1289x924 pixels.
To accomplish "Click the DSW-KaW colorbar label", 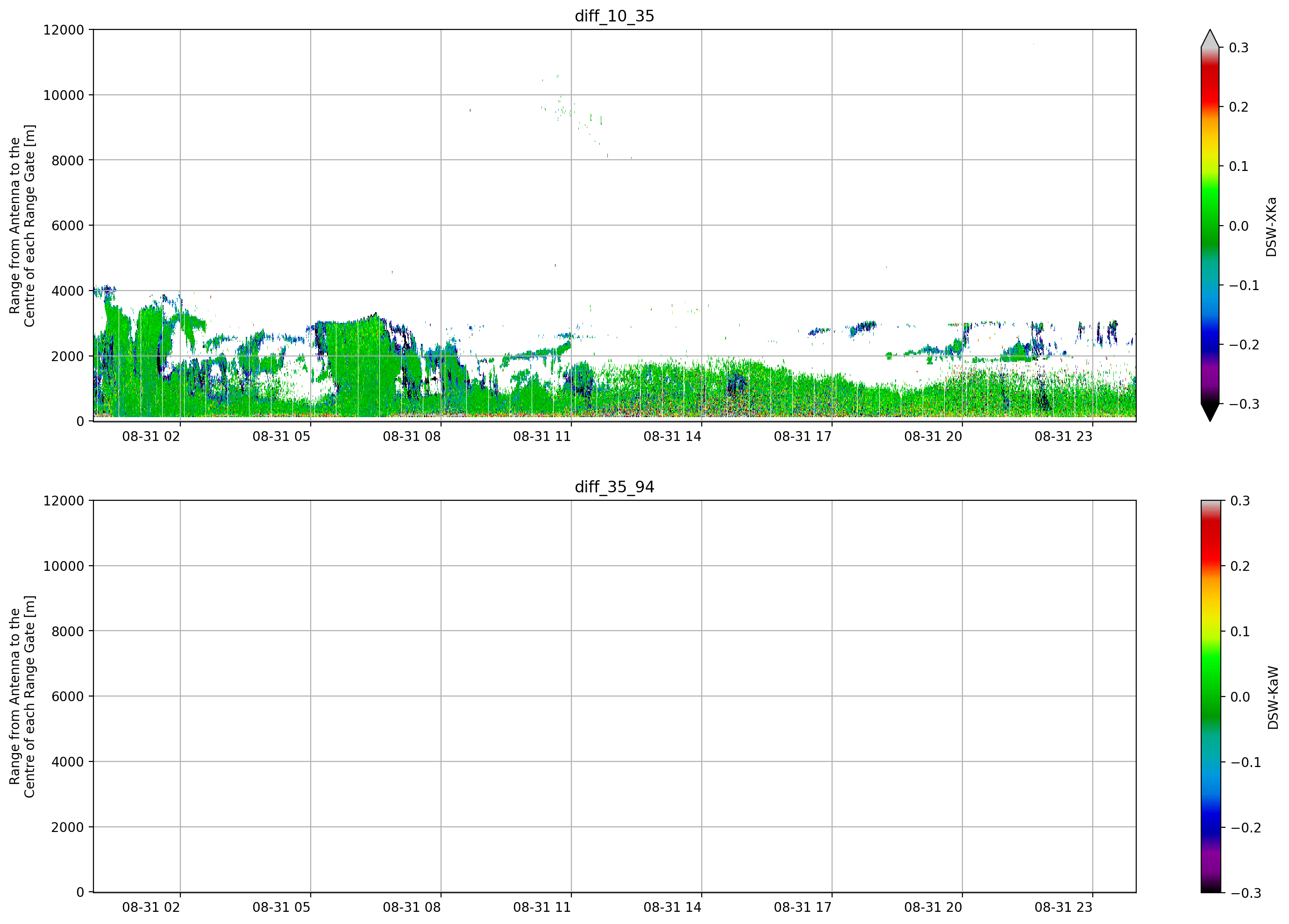I will click(1273, 698).
